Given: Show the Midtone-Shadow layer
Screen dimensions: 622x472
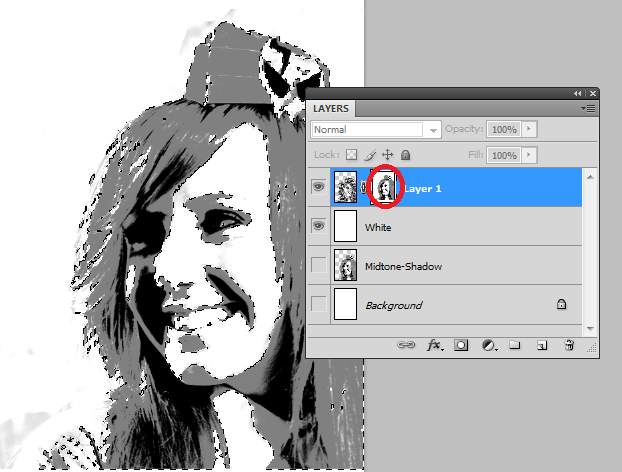Looking at the screenshot, I should (319, 266).
